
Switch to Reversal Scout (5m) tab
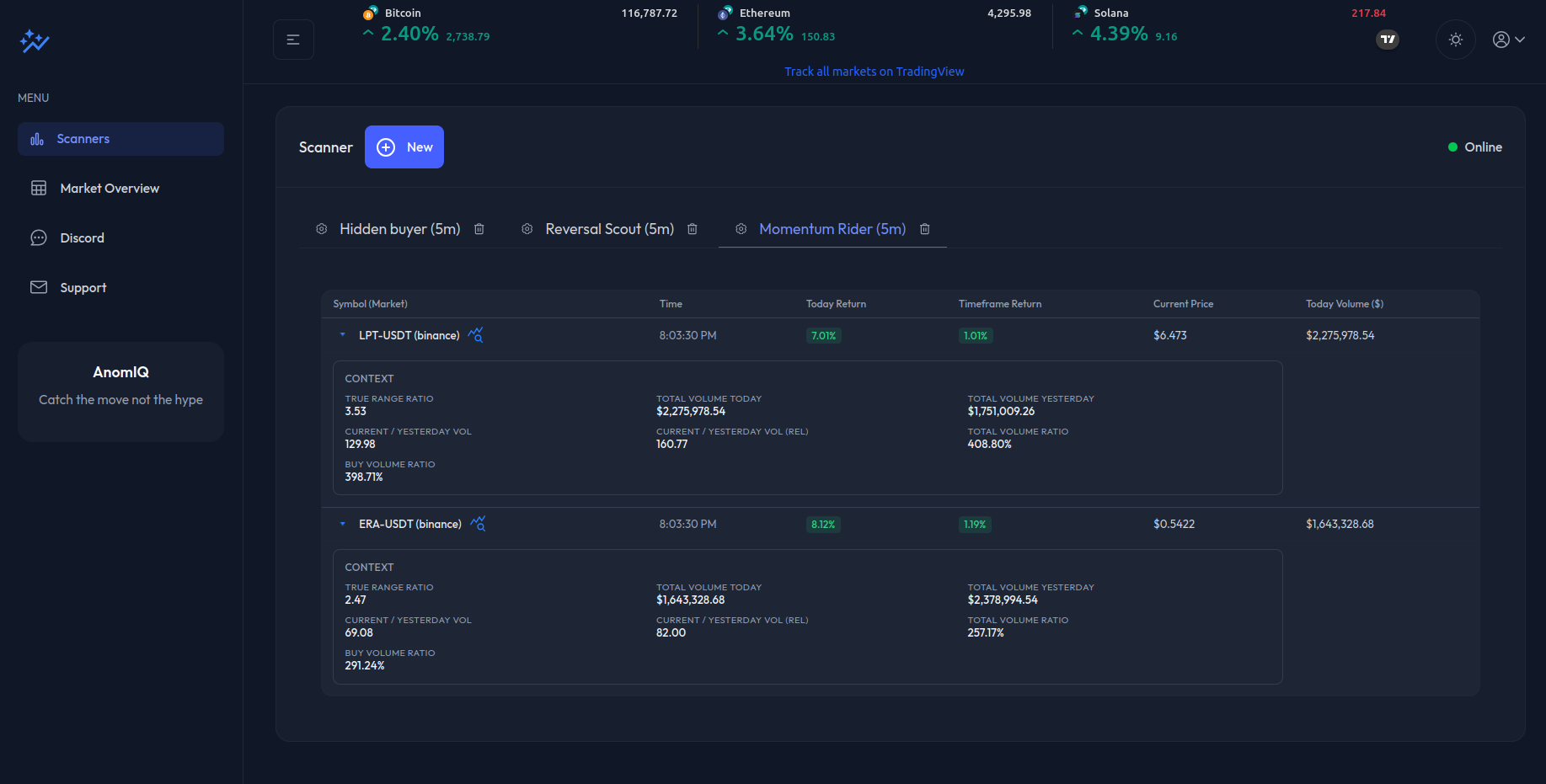click(609, 229)
